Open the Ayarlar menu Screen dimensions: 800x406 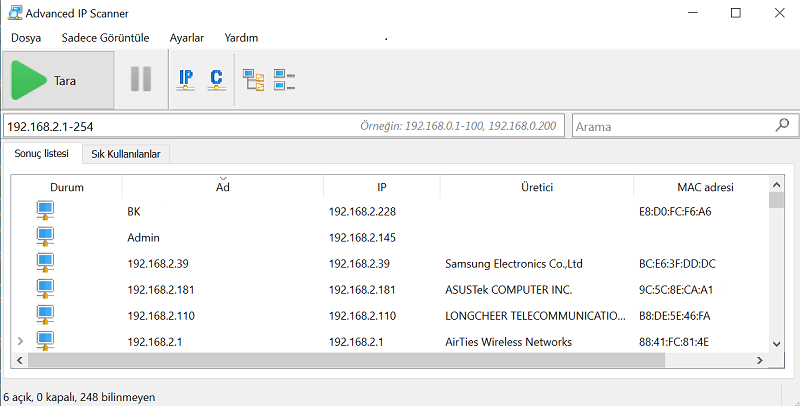click(x=187, y=38)
